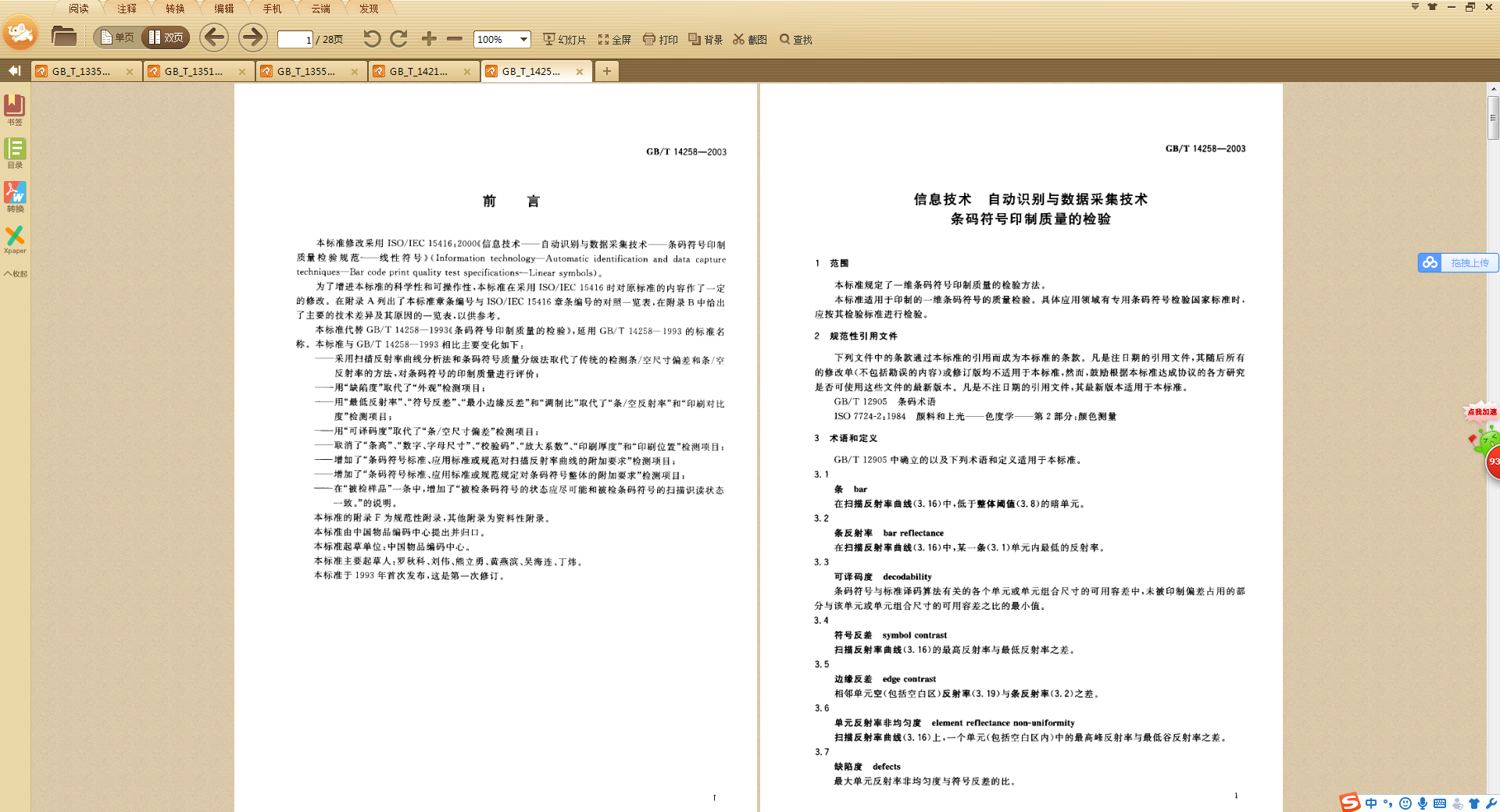Rotate the page counterclockwise
1500x812 pixels.
[x=372, y=38]
